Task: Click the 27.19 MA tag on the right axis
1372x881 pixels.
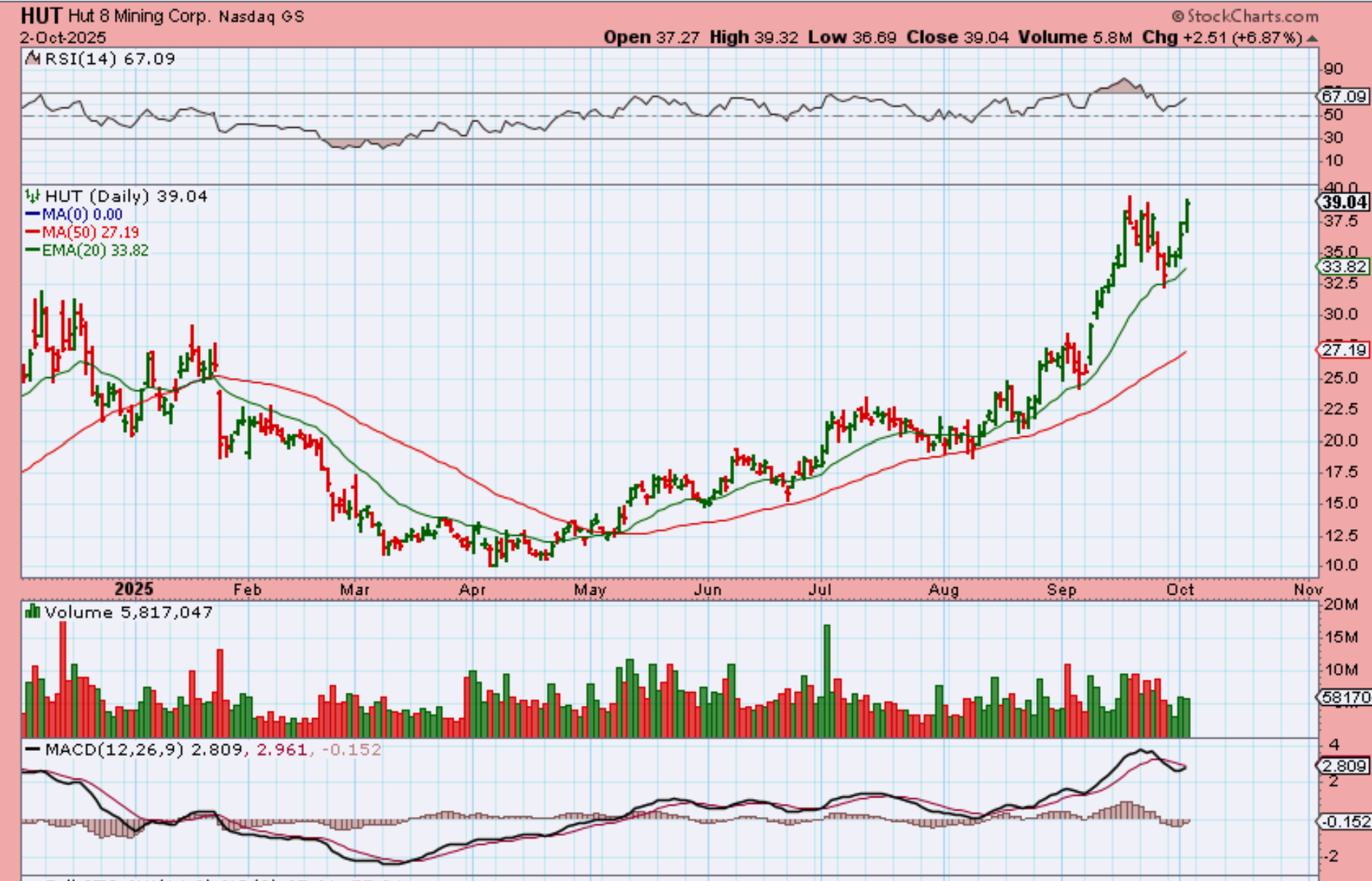Action: 1344,350
